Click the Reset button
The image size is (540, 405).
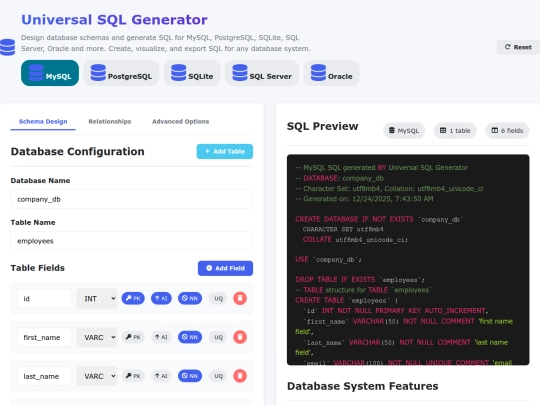(518, 47)
